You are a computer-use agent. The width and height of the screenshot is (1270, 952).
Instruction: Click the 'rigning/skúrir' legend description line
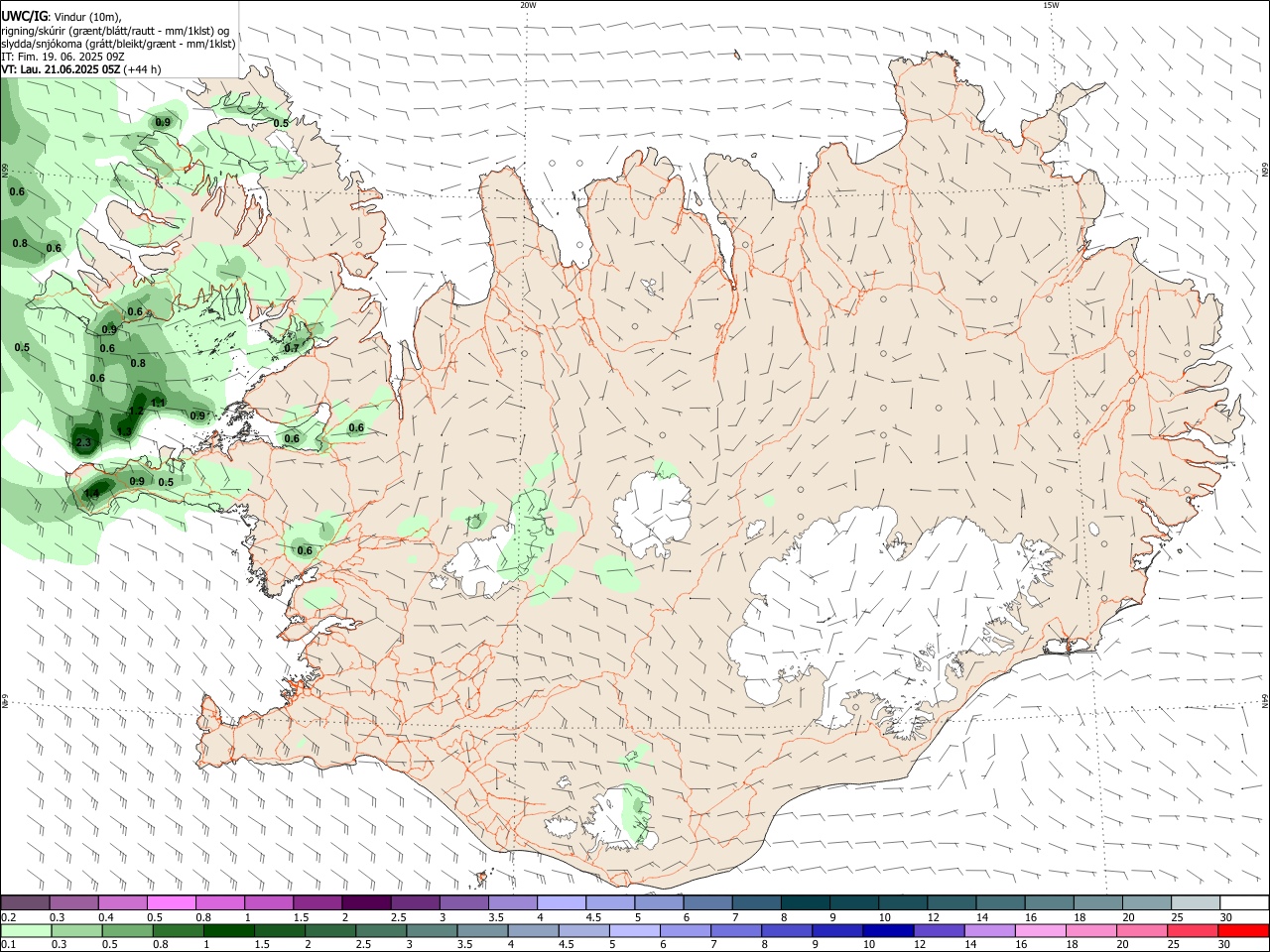coord(115,31)
